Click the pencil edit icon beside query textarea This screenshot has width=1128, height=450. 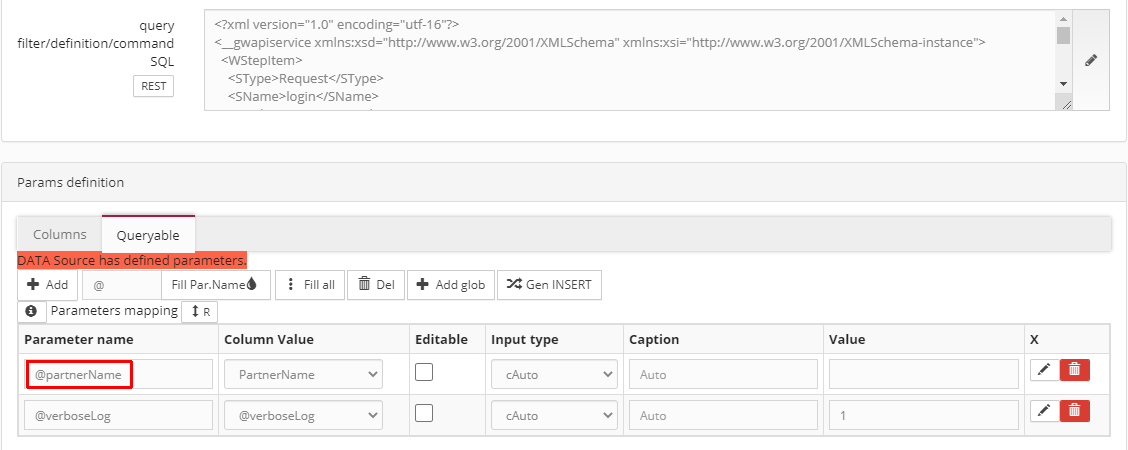click(x=1091, y=60)
